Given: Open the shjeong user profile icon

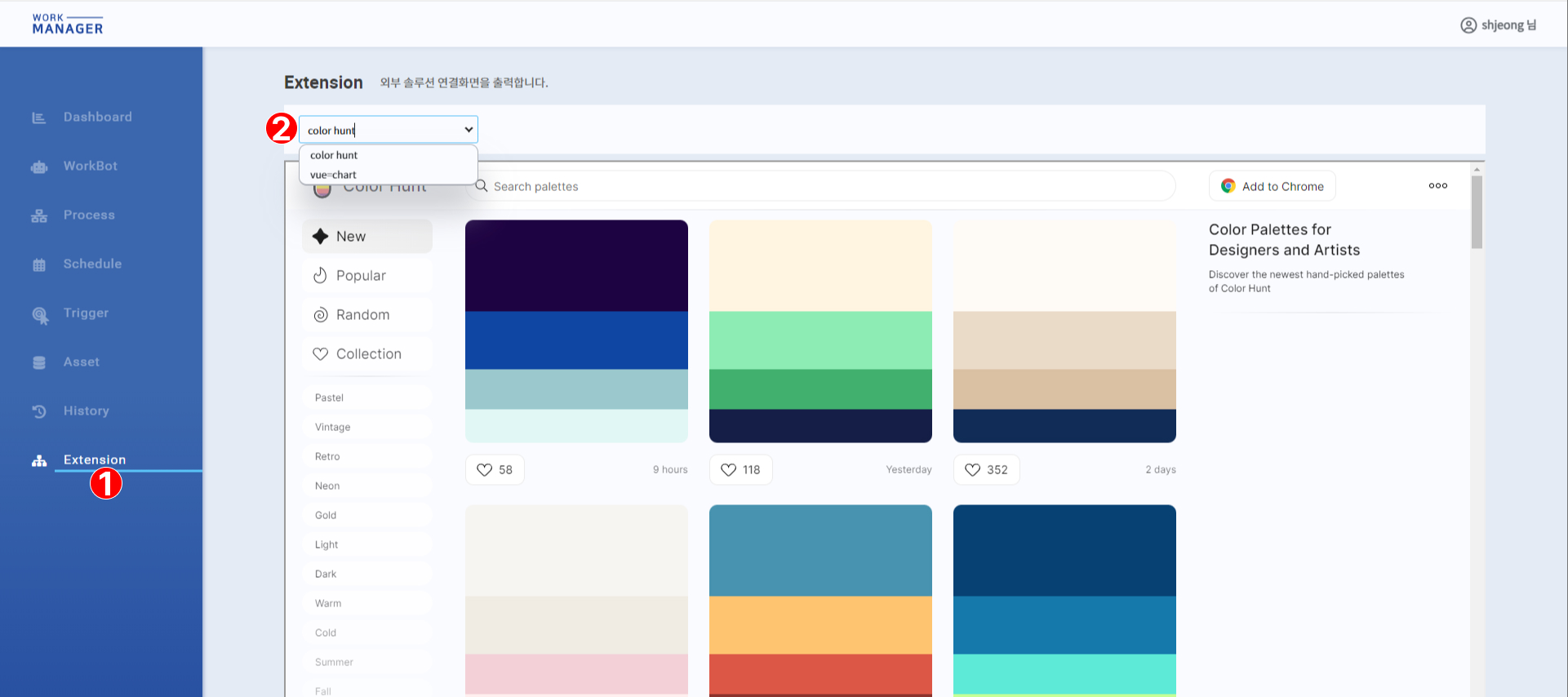Looking at the screenshot, I should tap(1468, 25).
